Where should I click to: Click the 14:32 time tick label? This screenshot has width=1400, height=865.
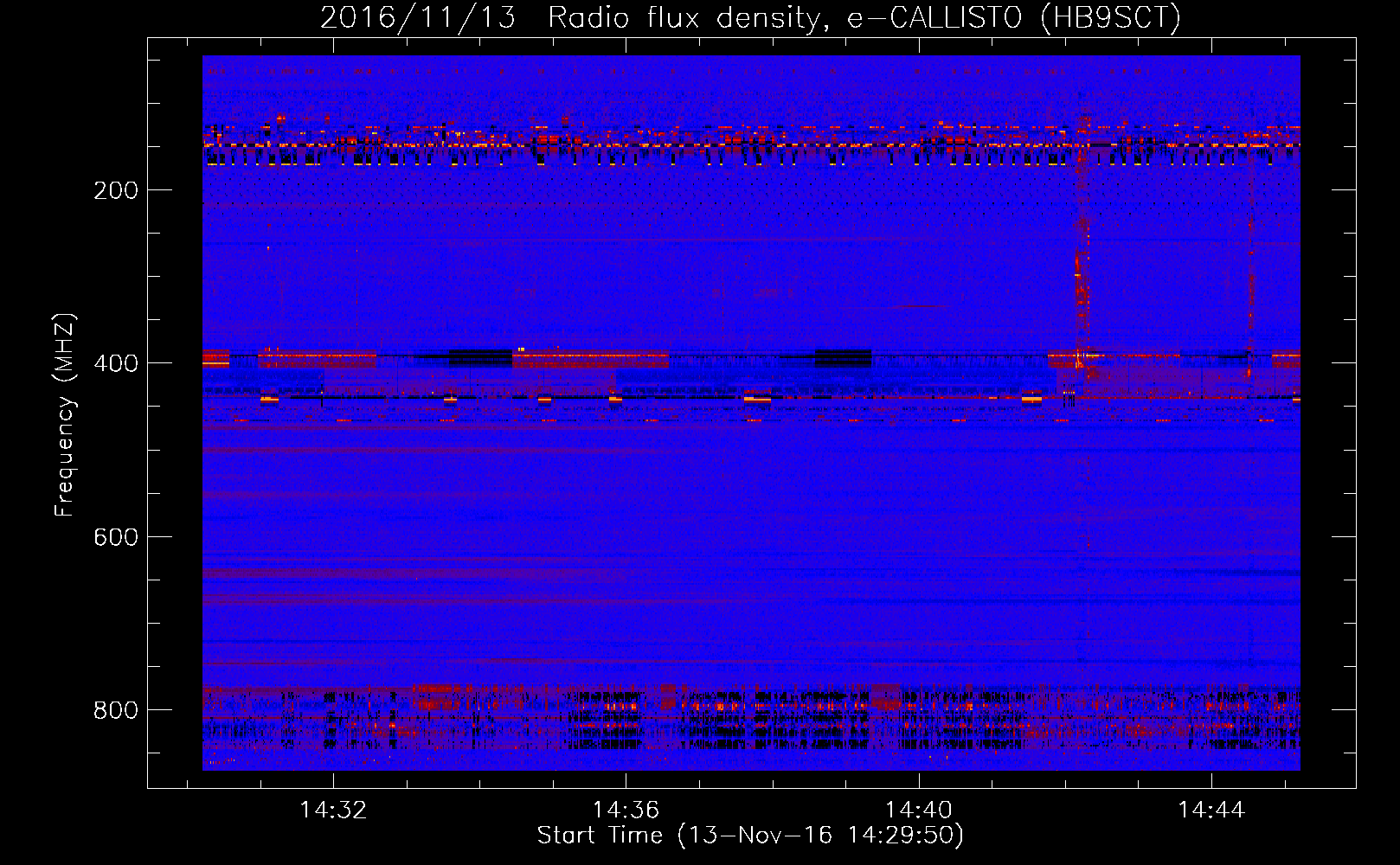(333, 811)
